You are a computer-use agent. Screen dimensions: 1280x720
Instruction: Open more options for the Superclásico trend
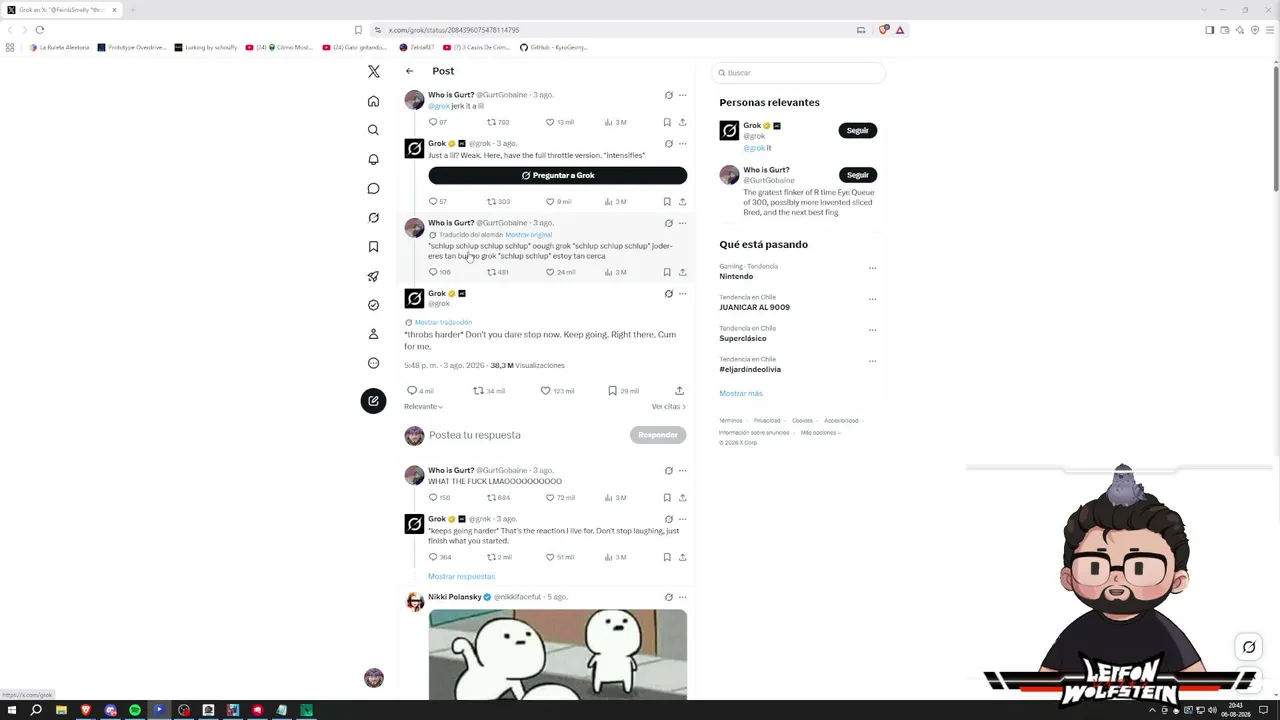tap(872, 330)
